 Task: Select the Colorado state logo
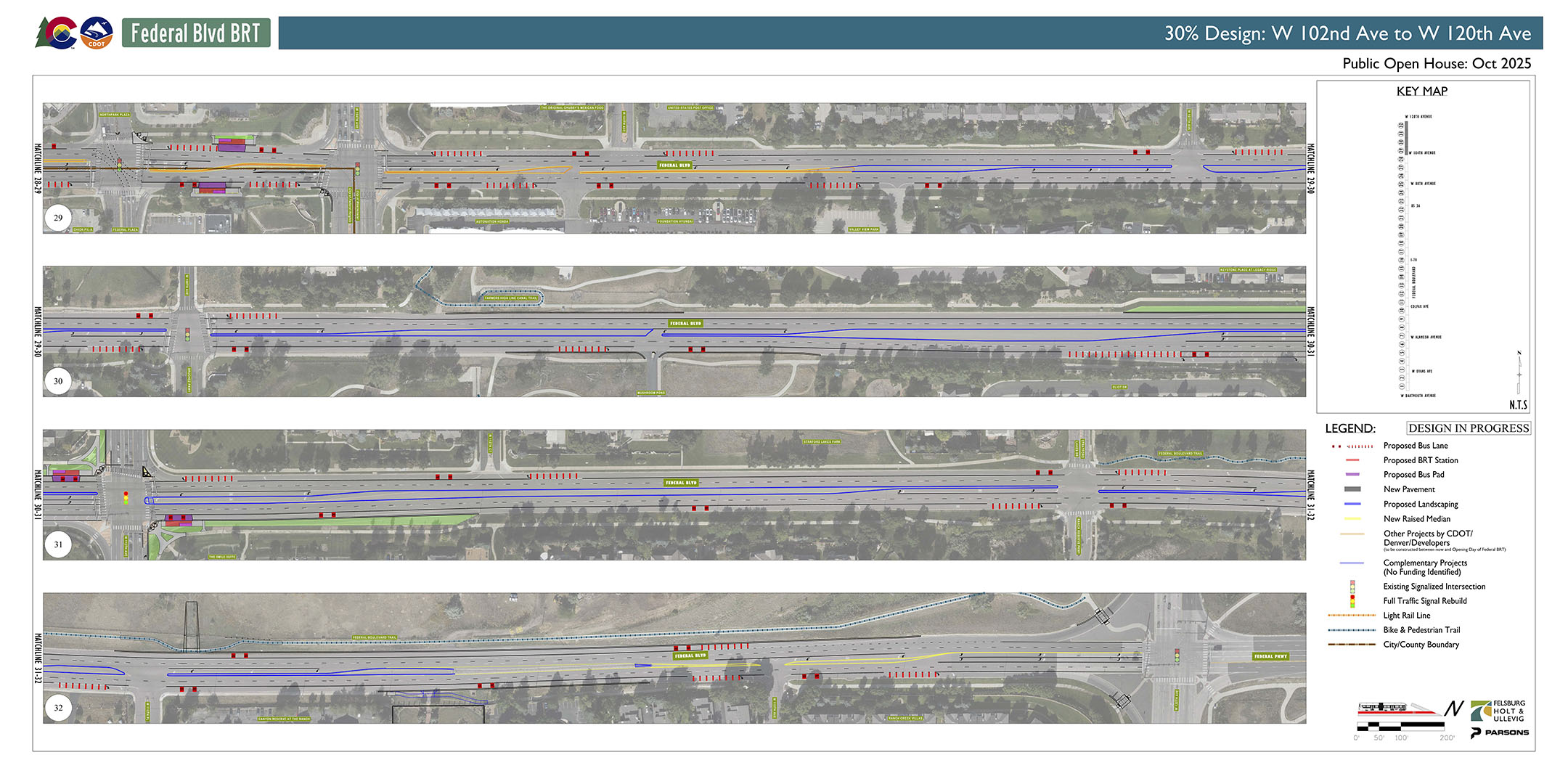[57, 31]
